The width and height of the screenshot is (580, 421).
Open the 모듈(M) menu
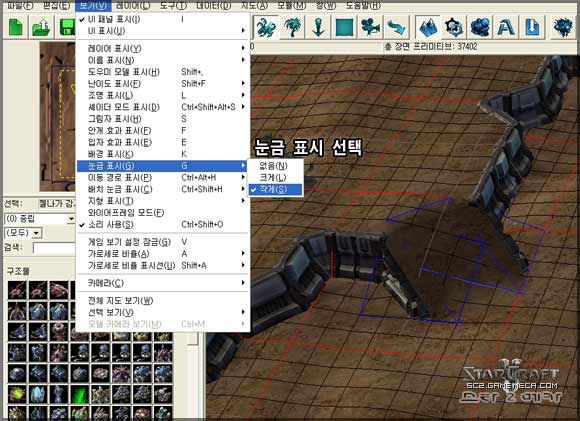[291, 6]
